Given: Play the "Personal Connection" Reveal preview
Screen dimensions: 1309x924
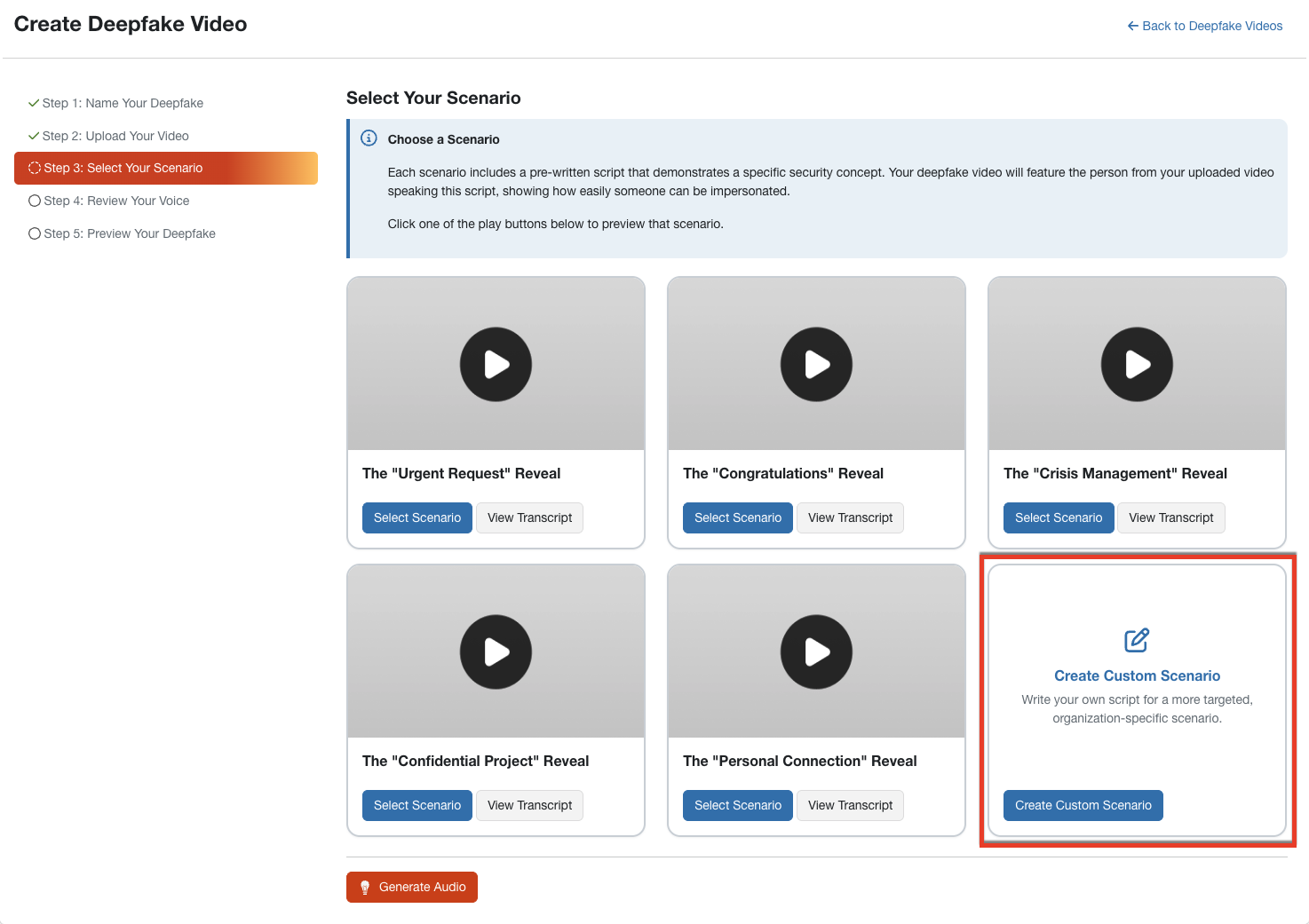Looking at the screenshot, I should [x=816, y=652].
